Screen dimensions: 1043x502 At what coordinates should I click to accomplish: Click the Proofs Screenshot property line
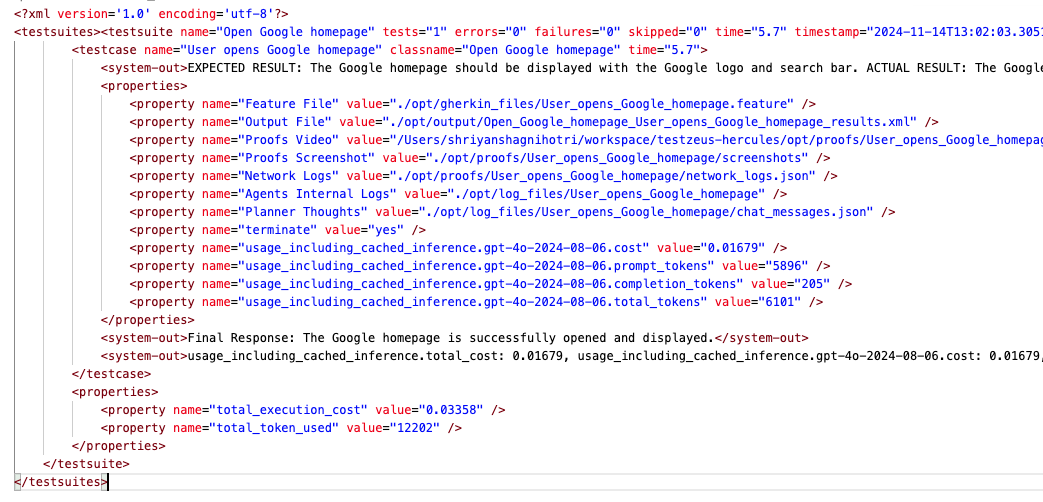coord(480,158)
